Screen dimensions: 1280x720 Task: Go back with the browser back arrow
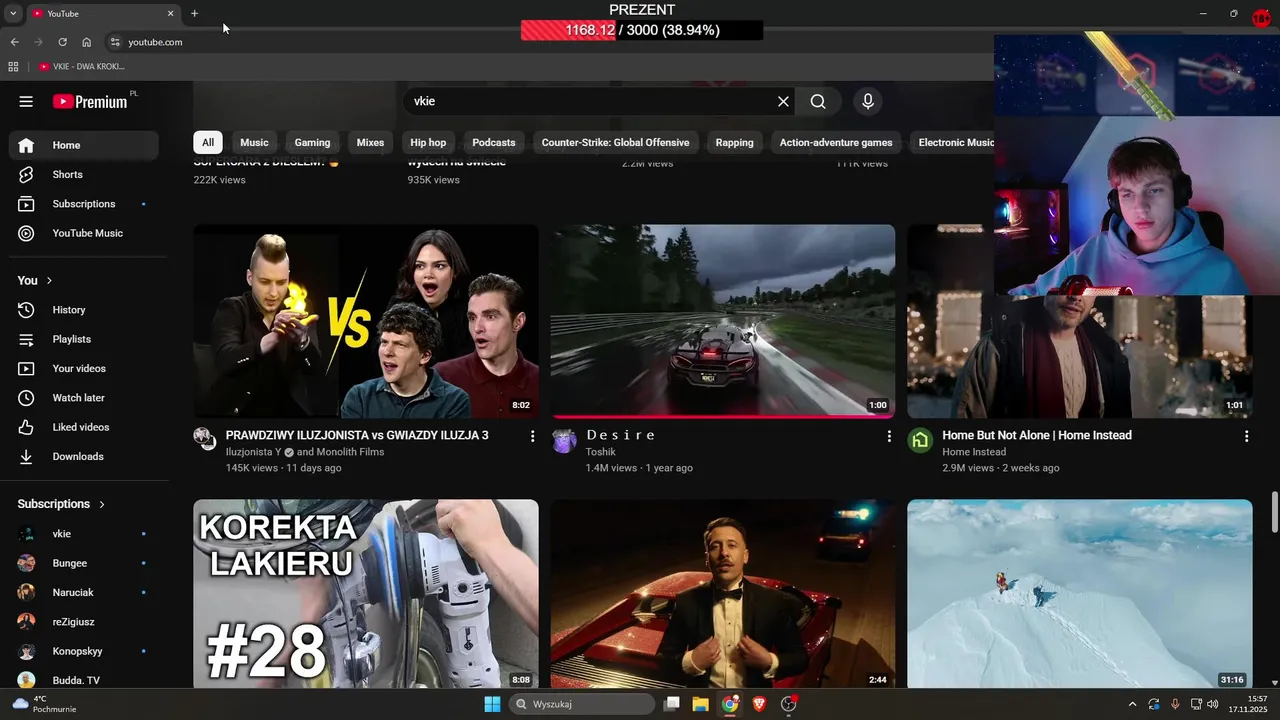pos(14,42)
